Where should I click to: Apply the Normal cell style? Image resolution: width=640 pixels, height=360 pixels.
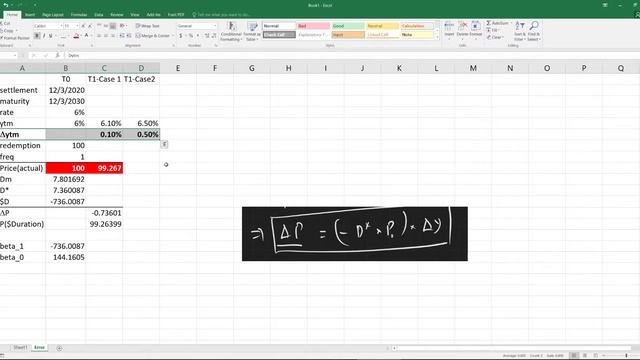coord(279,26)
